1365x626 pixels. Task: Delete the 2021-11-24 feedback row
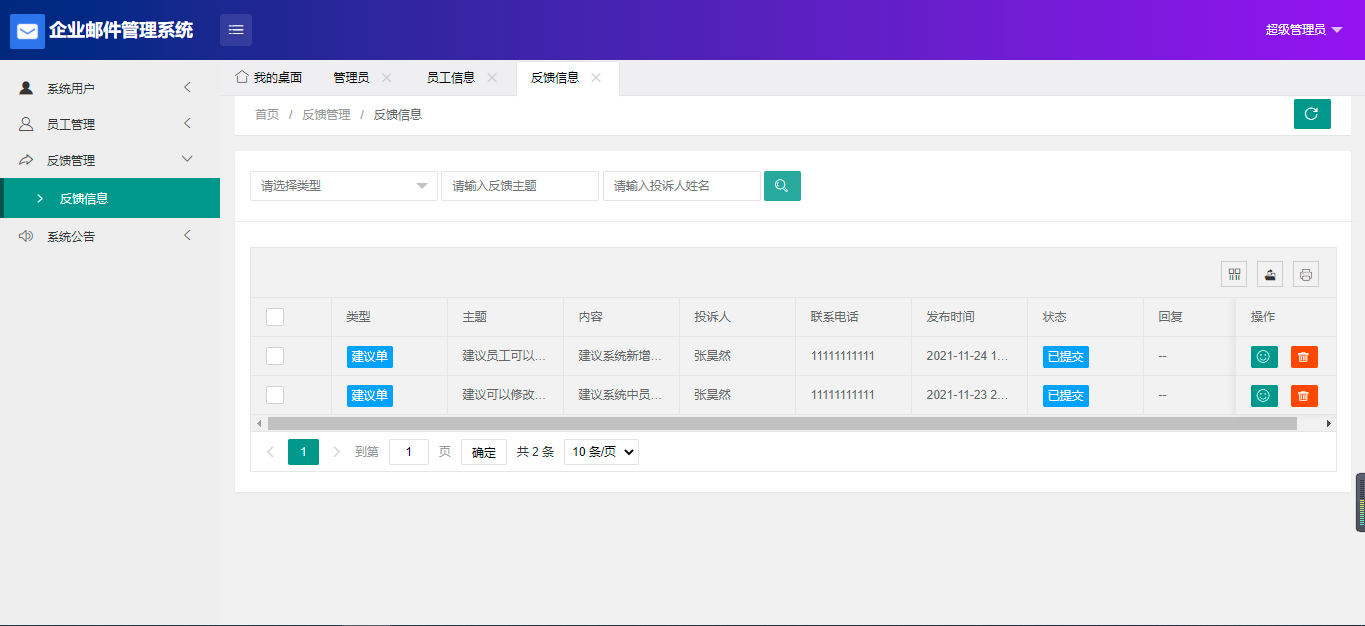point(1304,357)
